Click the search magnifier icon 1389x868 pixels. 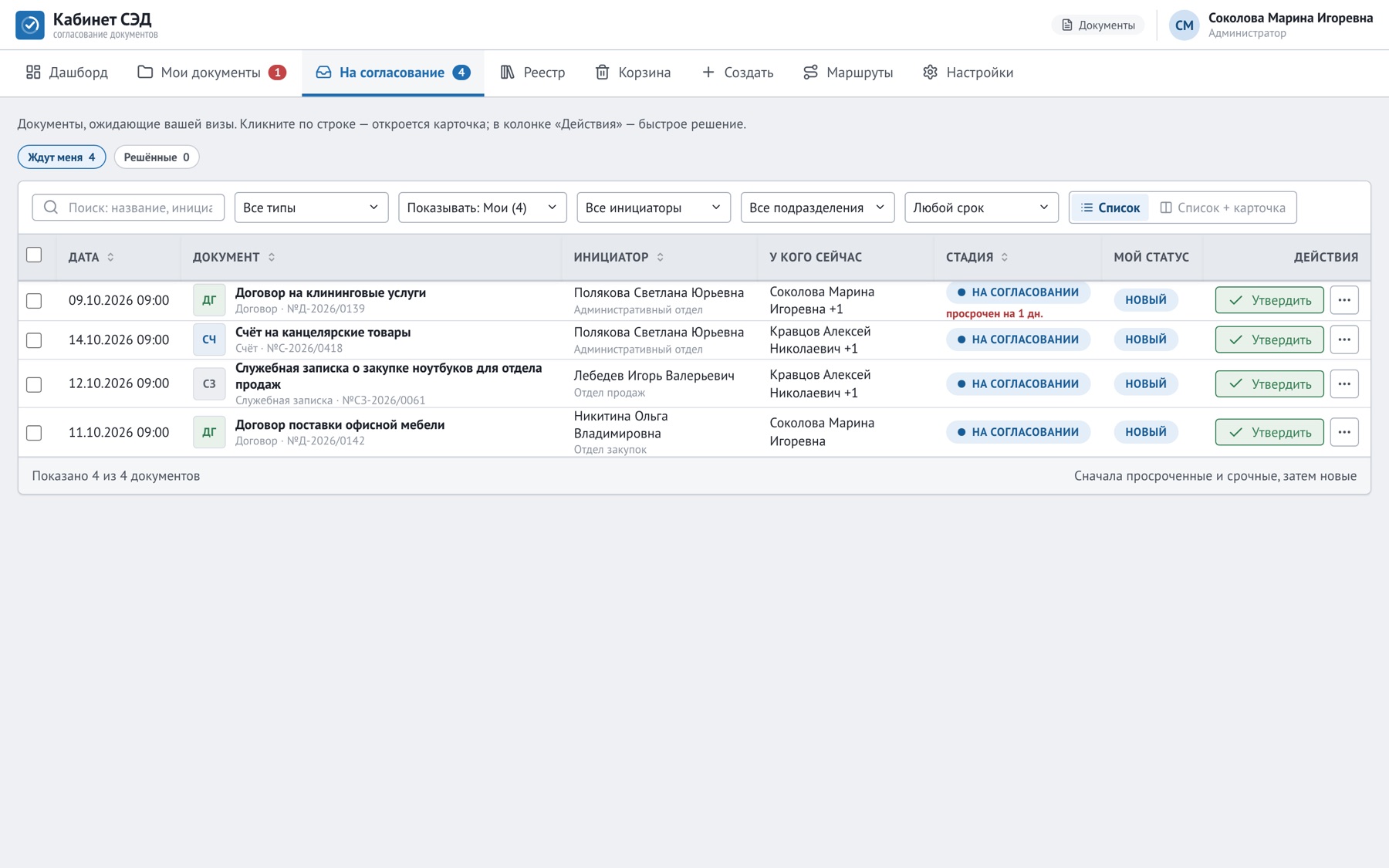click(51, 208)
